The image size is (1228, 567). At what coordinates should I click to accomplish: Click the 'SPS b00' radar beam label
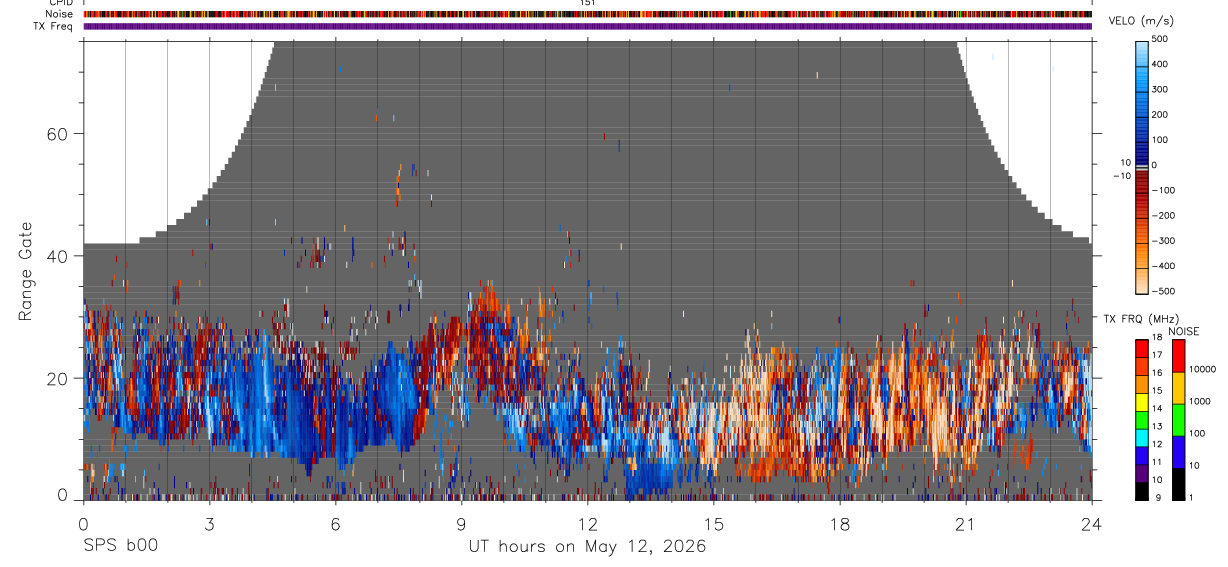point(120,546)
